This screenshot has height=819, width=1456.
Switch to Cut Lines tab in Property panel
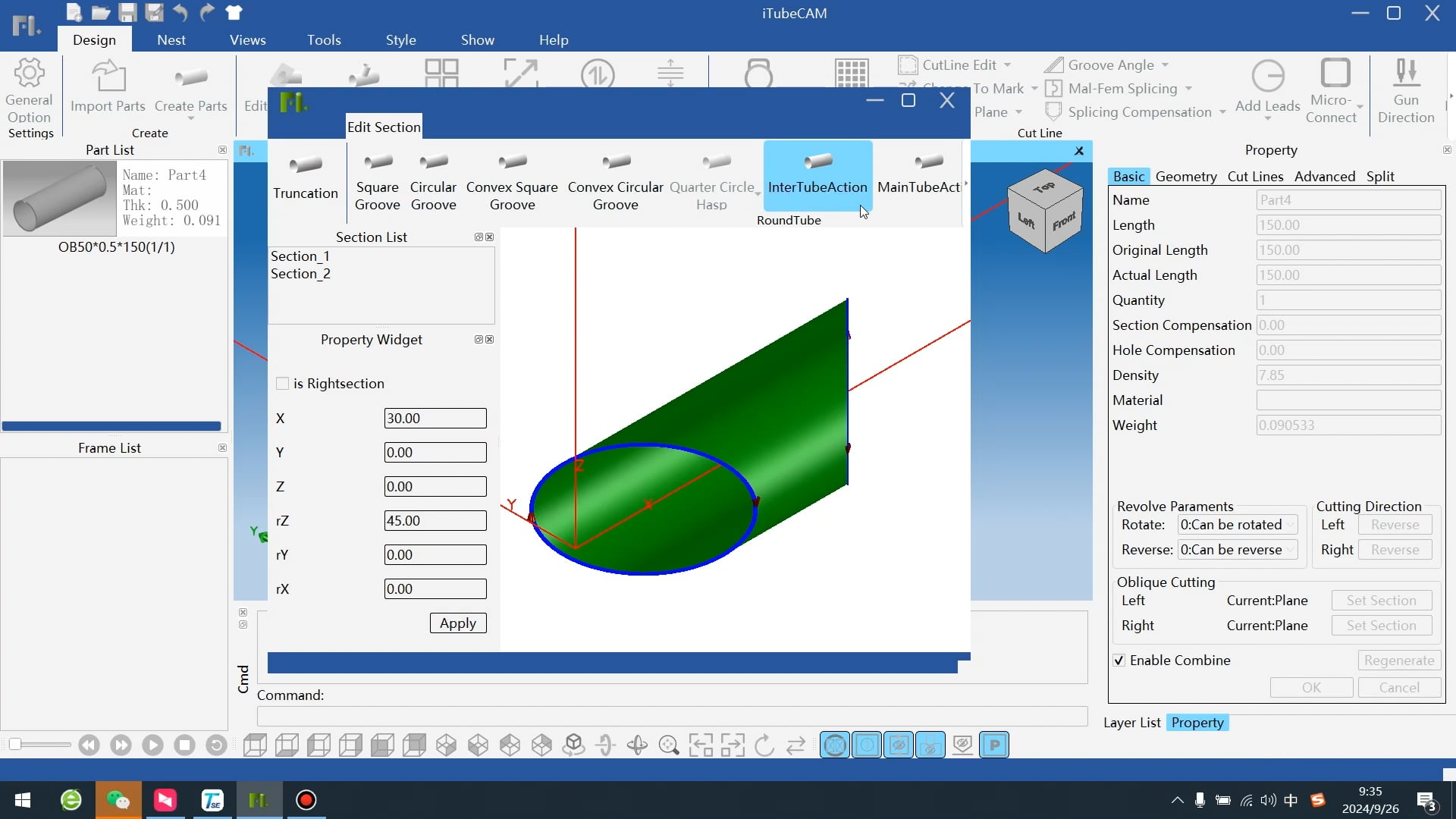[1256, 176]
